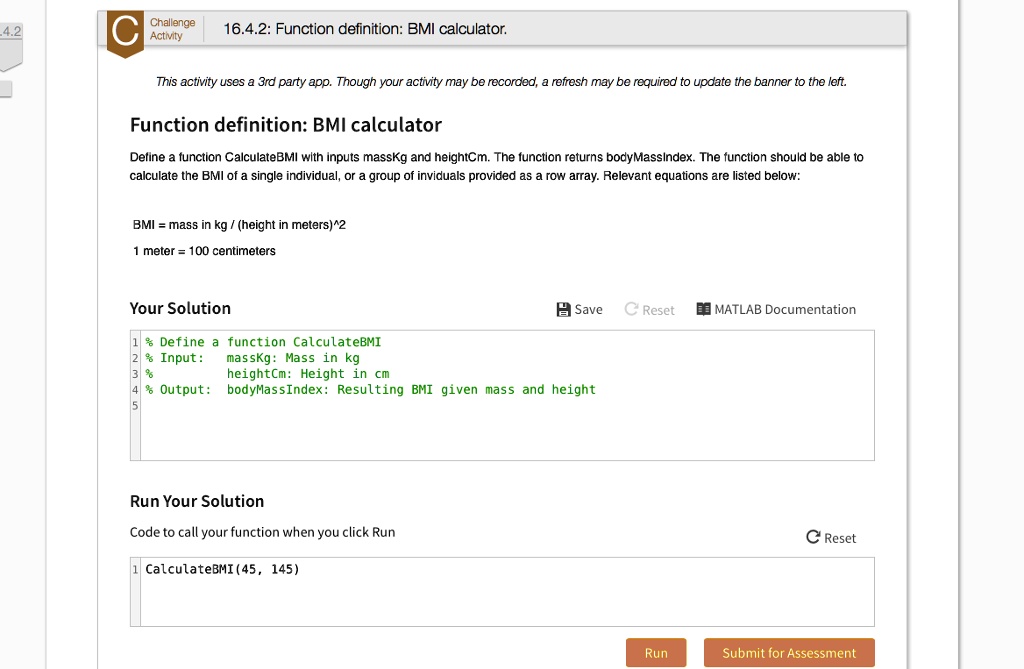Image resolution: width=1024 pixels, height=669 pixels.
Task: Click the floppy disk Save icon
Action: (562, 310)
